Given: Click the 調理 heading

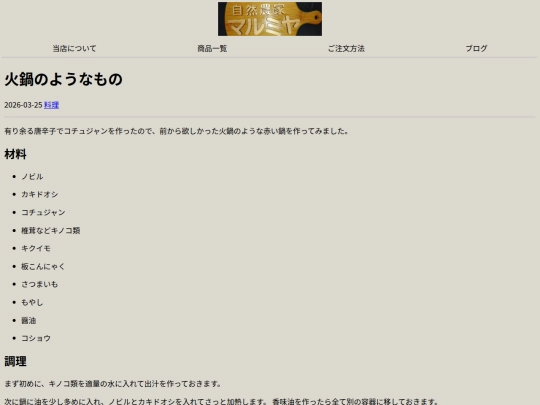Looking at the screenshot, I should (x=15, y=361).
